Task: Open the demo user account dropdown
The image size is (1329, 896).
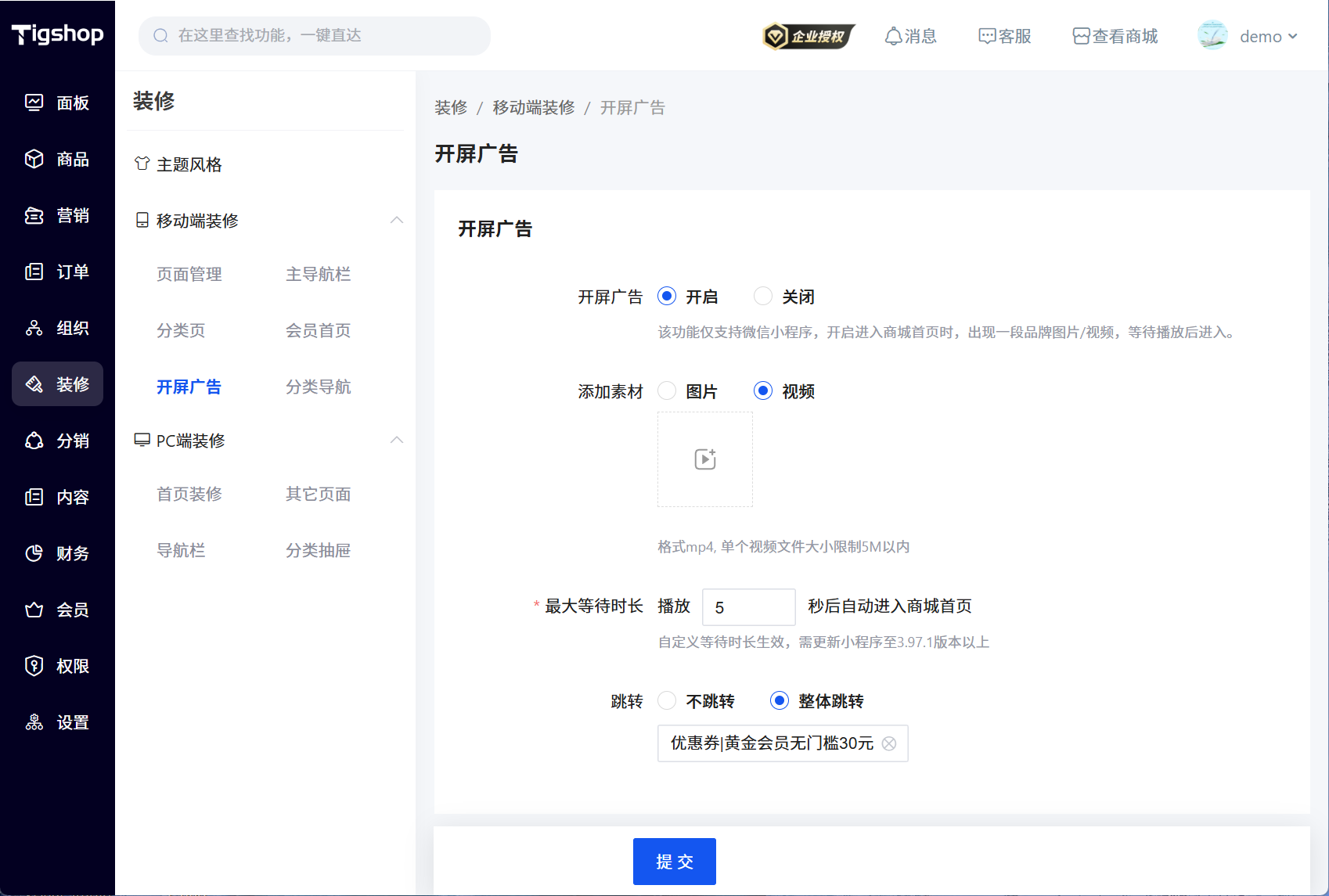Action: [1248, 36]
